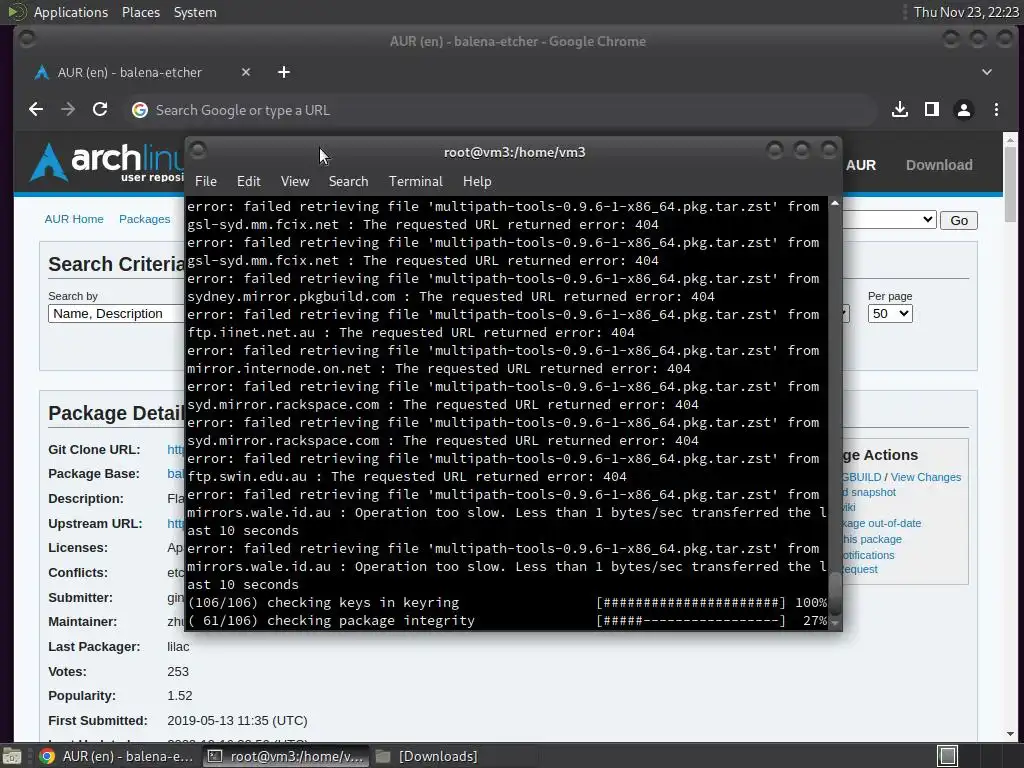1024x768 pixels.
Task: Close the AUR balena-etcher tab
Action: point(246,72)
